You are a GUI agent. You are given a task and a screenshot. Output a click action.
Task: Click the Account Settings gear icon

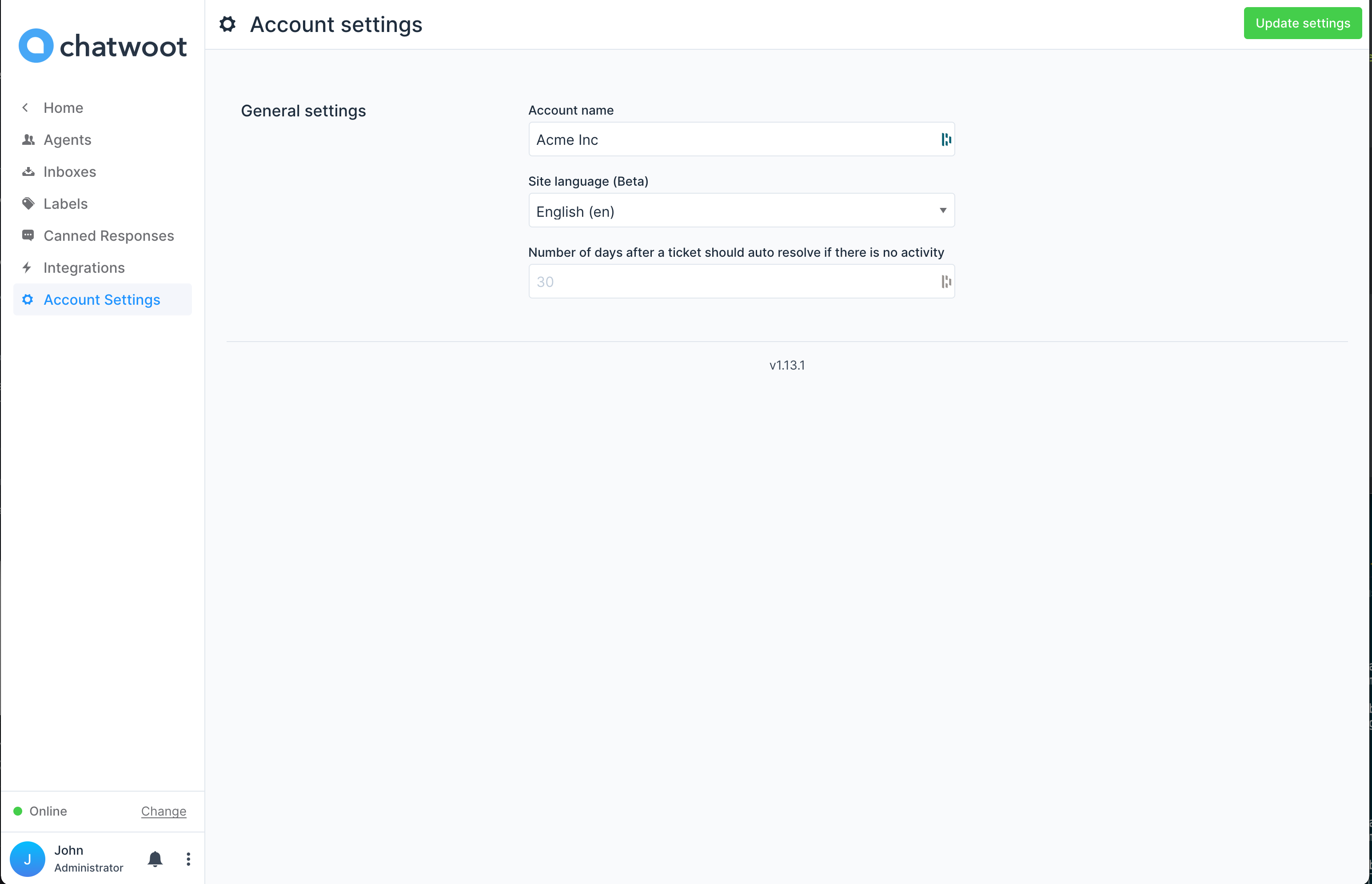coord(28,300)
